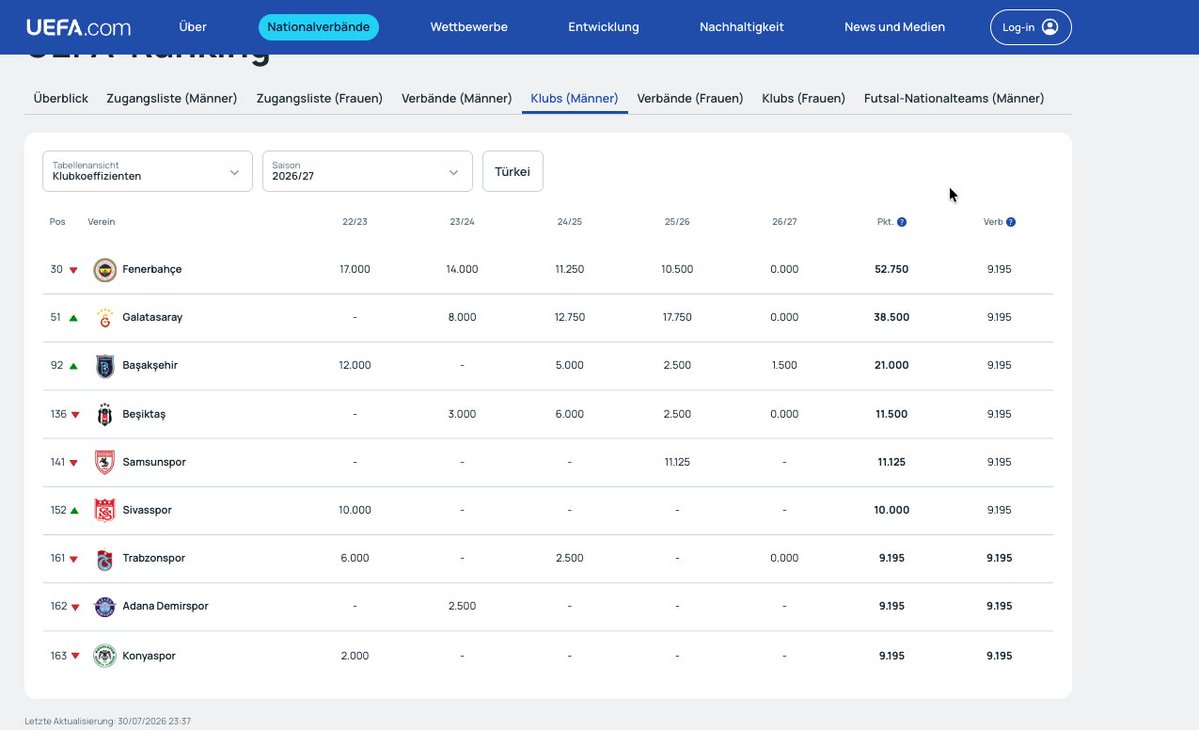Select the Klubs (Männer) tab

click(574, 99)
